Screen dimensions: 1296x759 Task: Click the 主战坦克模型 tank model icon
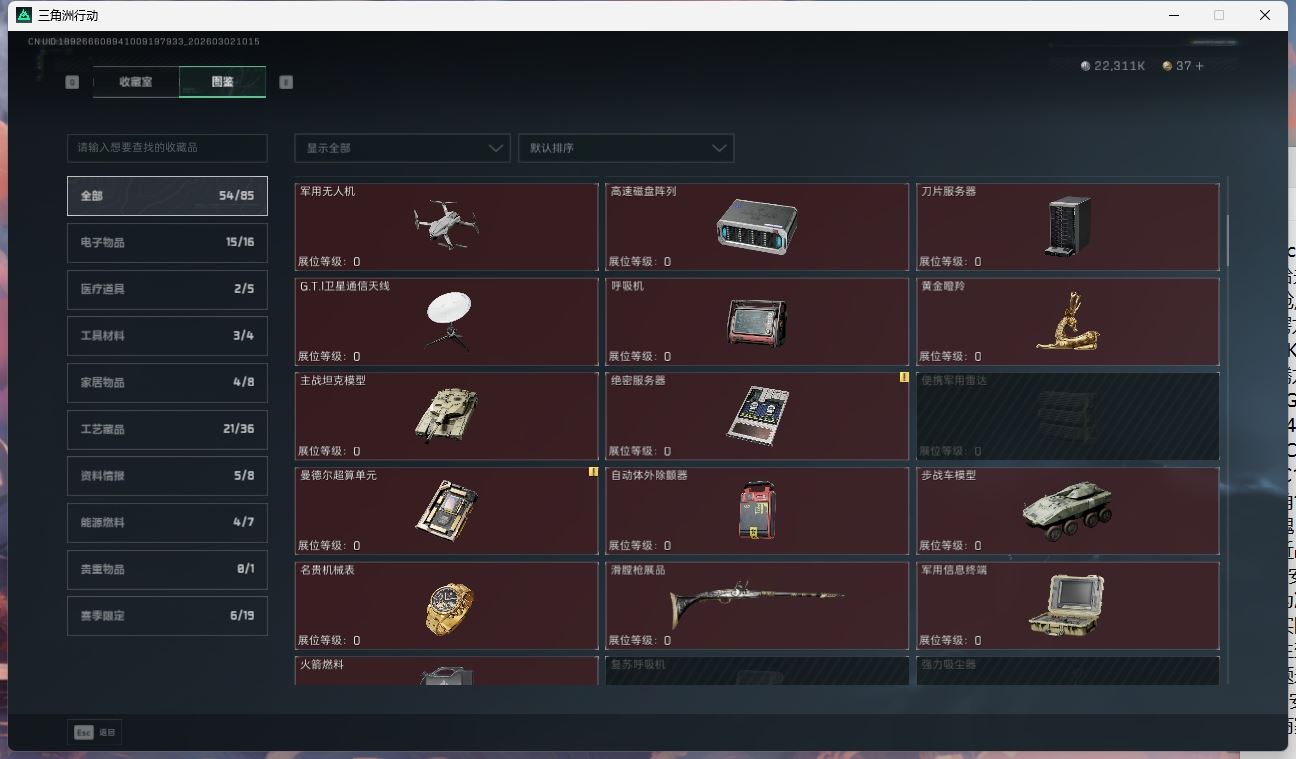[447, 415]
